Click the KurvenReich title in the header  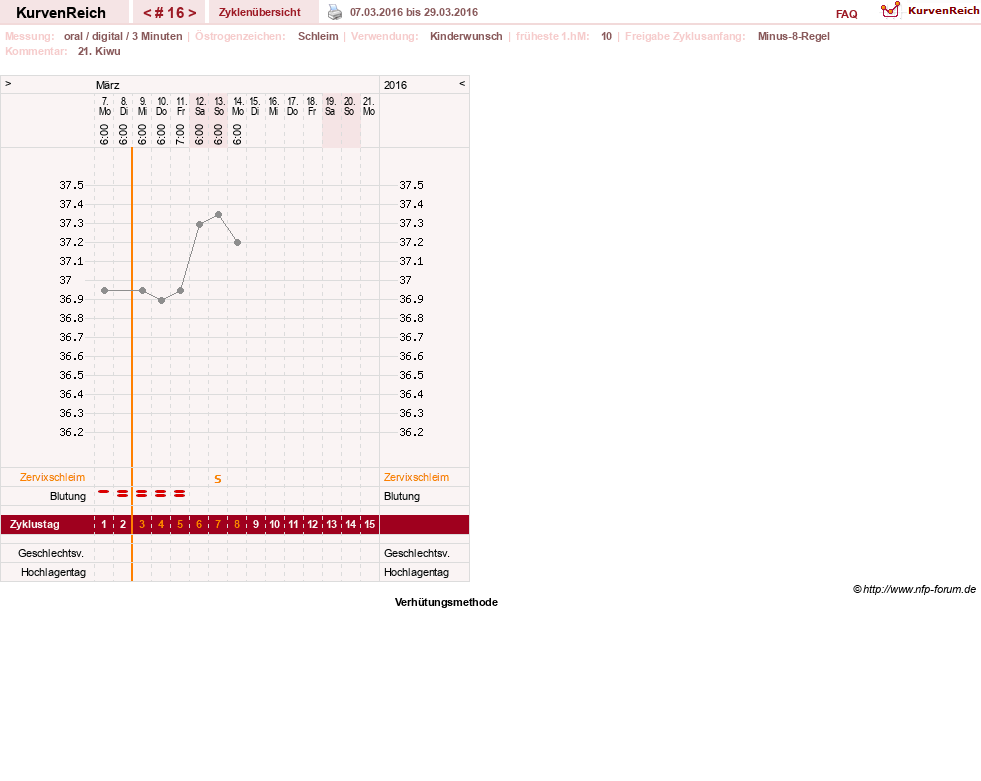pos(61,13)
